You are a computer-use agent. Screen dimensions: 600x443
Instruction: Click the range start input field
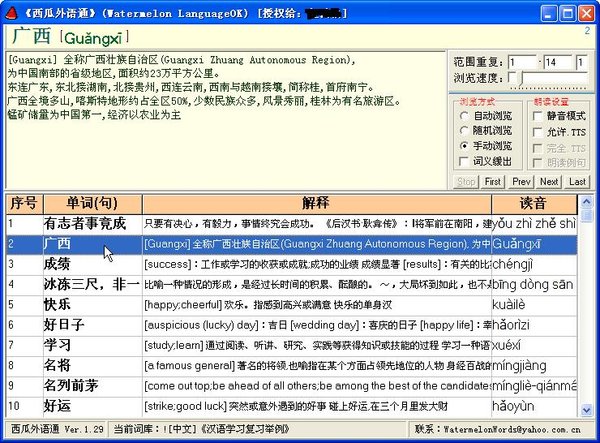pos(523,62)
